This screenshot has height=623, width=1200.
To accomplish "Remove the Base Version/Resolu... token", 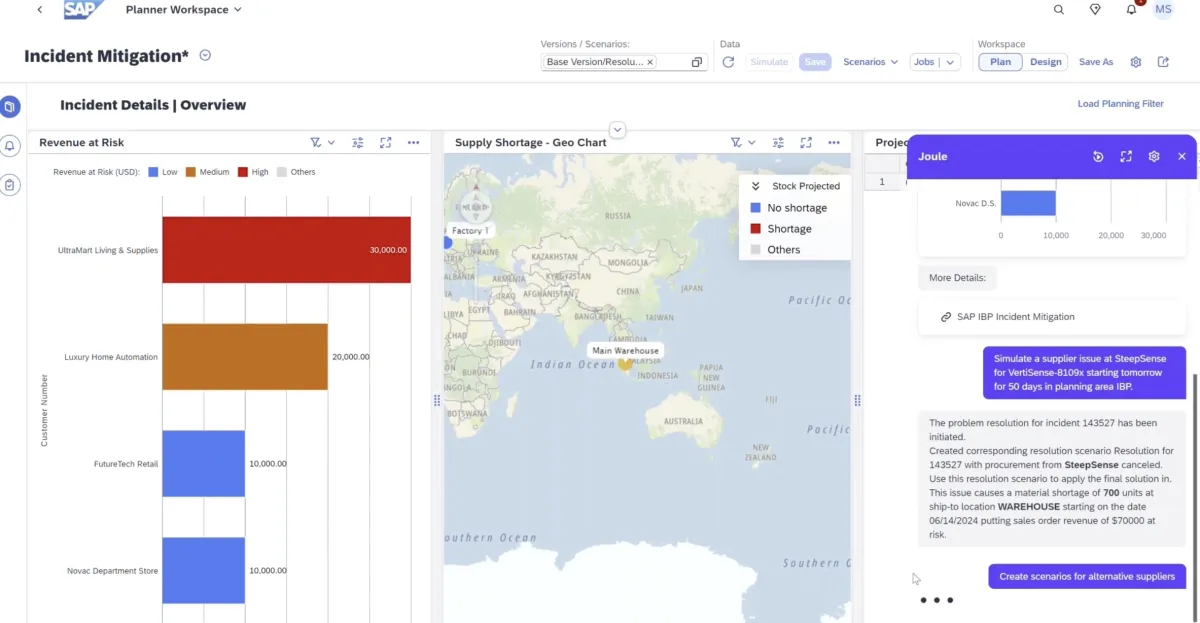I will (x=650, y=62).
